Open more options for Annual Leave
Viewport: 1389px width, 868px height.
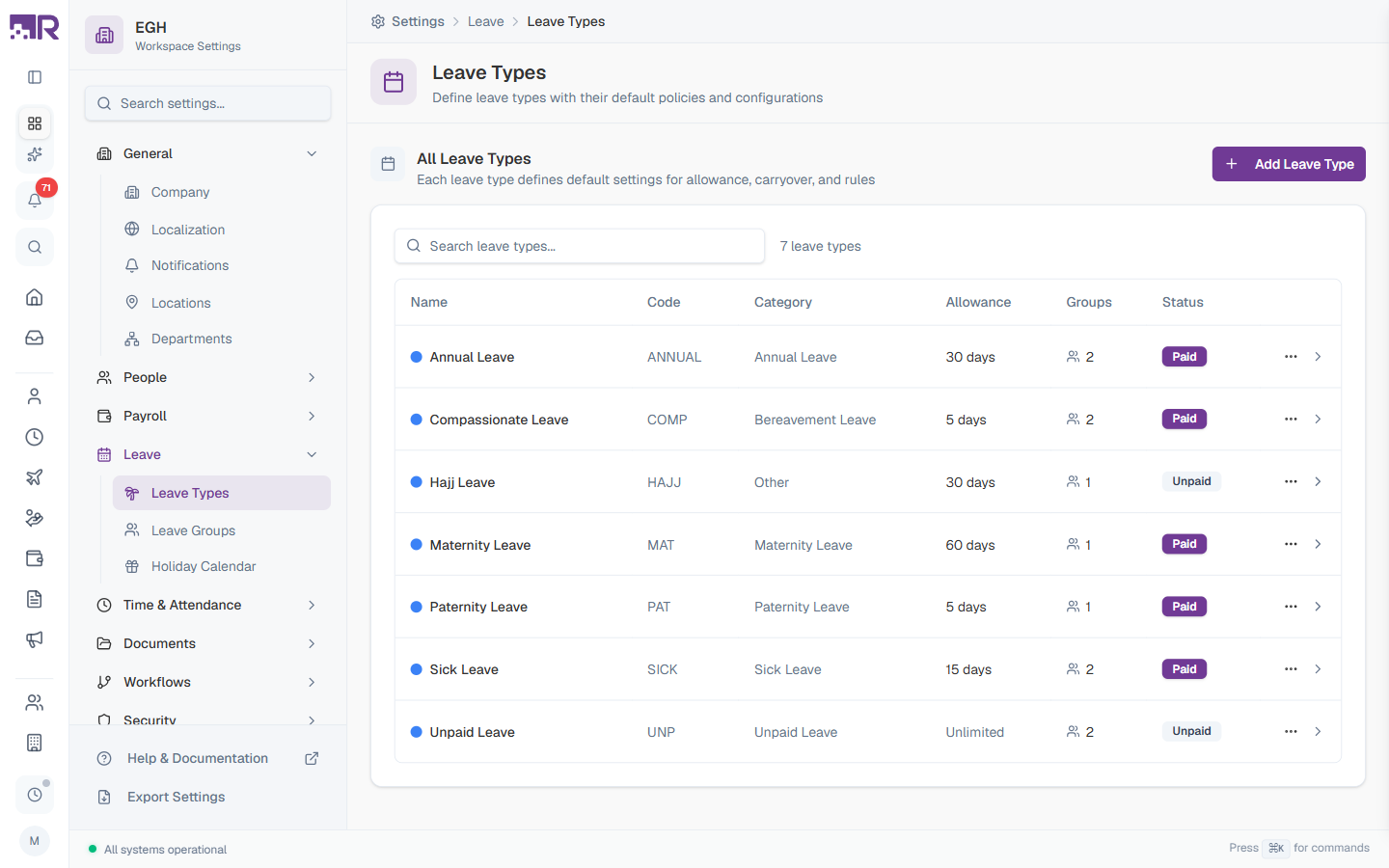[x=1291, y=357]
